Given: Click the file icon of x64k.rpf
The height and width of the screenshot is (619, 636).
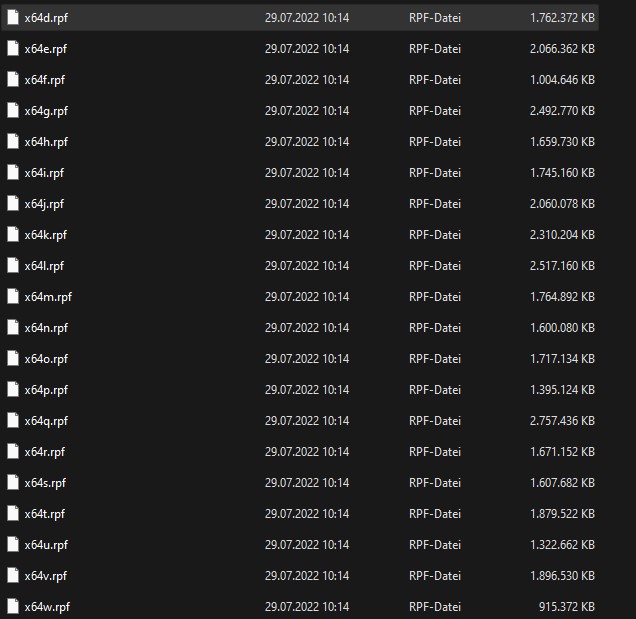Looking at the screenshot, I should (13, 234).
